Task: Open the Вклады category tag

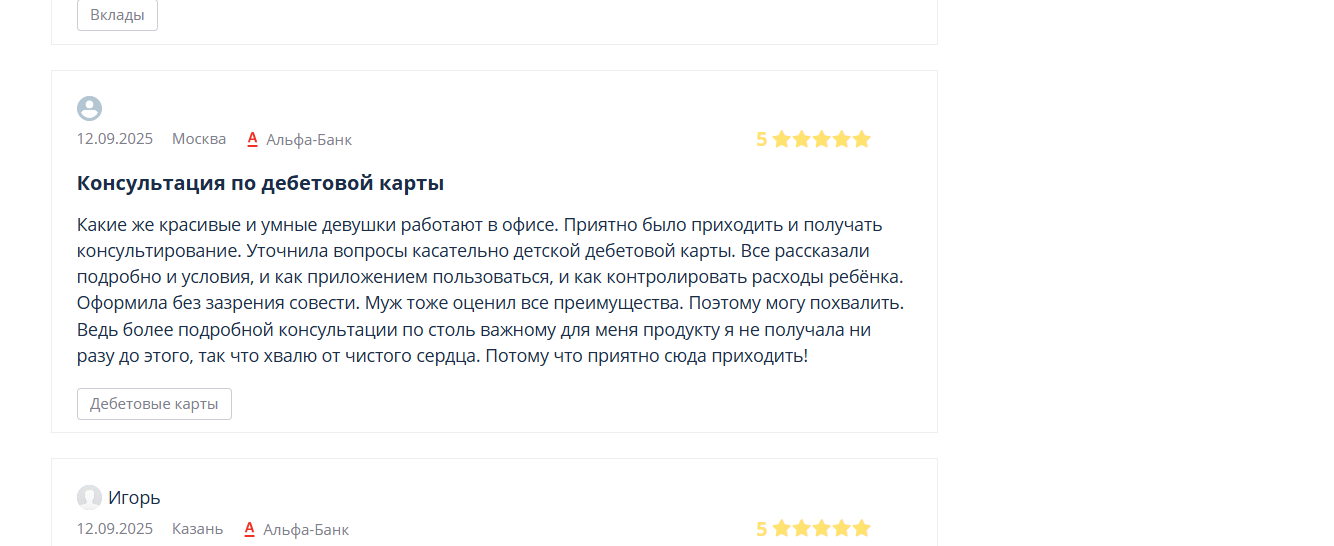Action: tap(117, 15)
